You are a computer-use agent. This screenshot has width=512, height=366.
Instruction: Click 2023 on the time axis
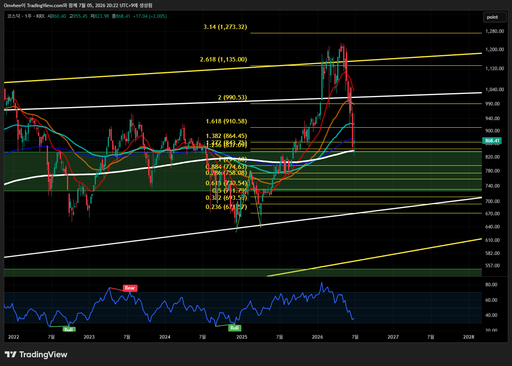(x=89, y=337)
